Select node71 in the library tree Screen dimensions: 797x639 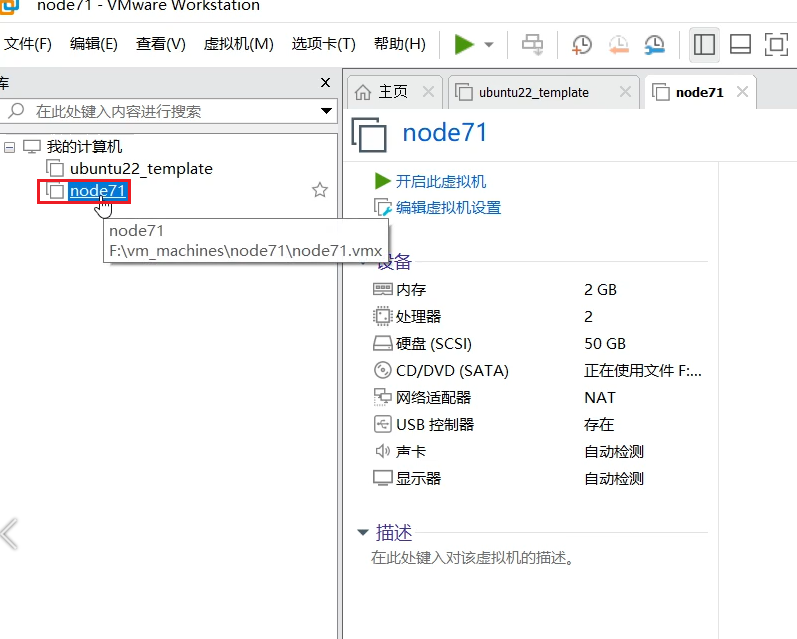click(x=97, y=191)
